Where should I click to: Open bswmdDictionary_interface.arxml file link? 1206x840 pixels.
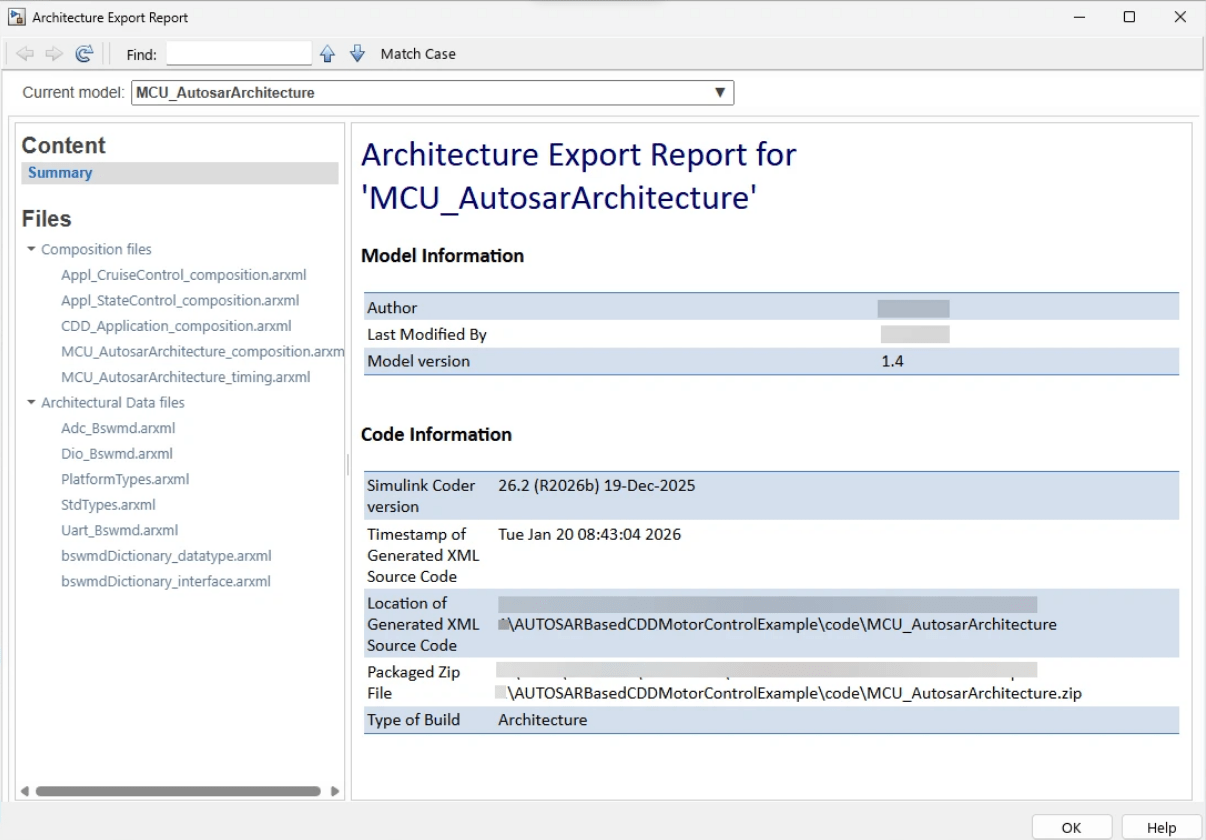pyautogui.click(x=166, y=581)
